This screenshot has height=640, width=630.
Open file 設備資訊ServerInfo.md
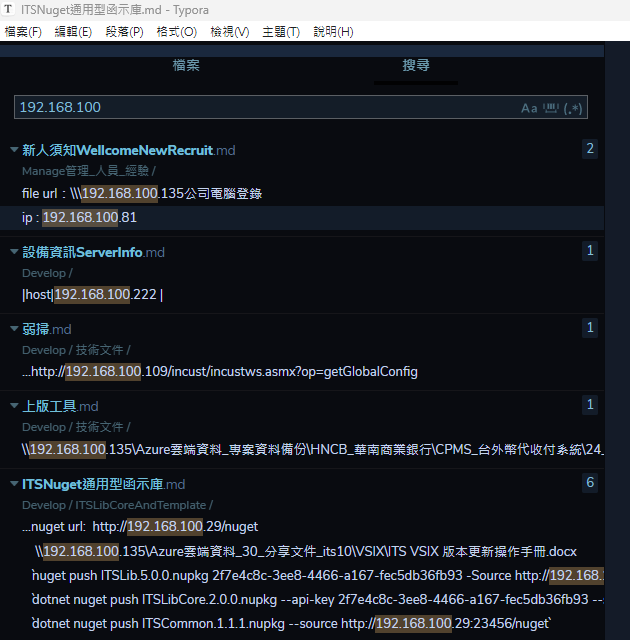point(93,252)
